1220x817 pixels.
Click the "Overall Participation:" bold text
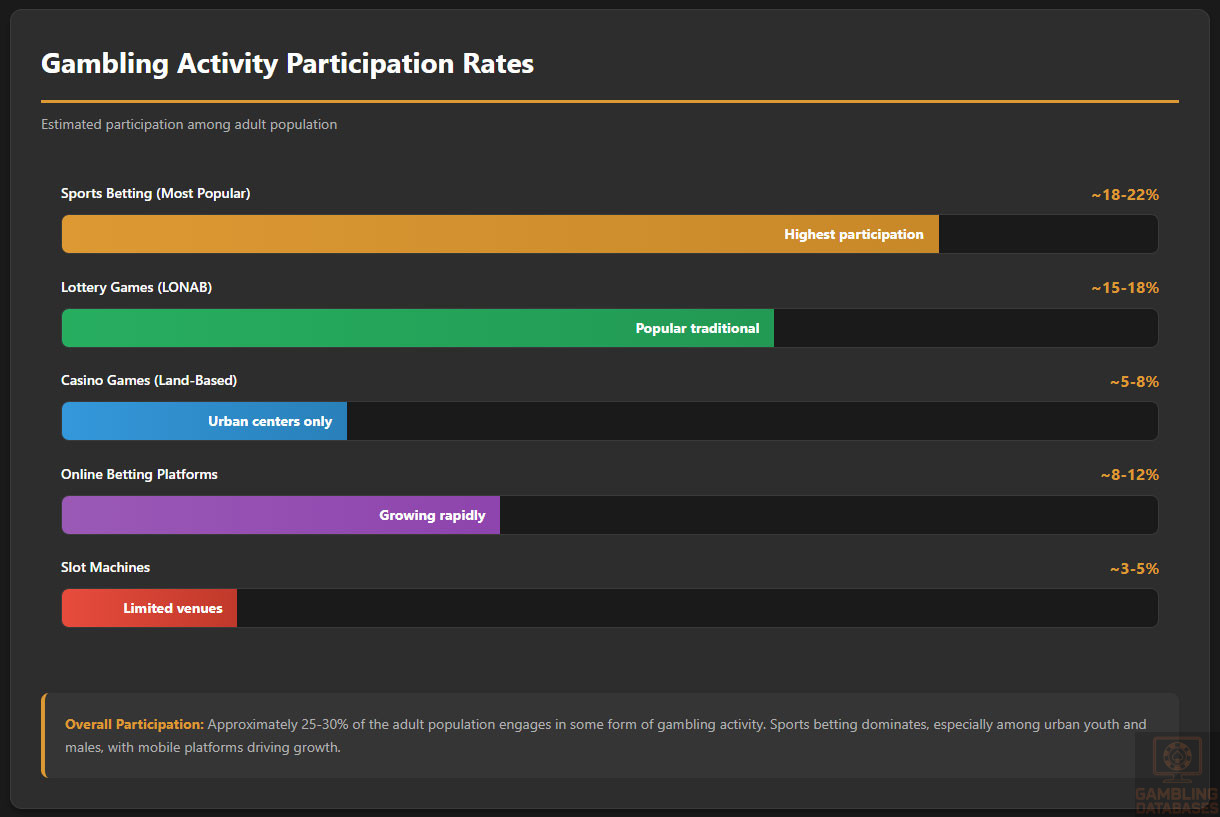pyautogui.click(x=134, y=724)
